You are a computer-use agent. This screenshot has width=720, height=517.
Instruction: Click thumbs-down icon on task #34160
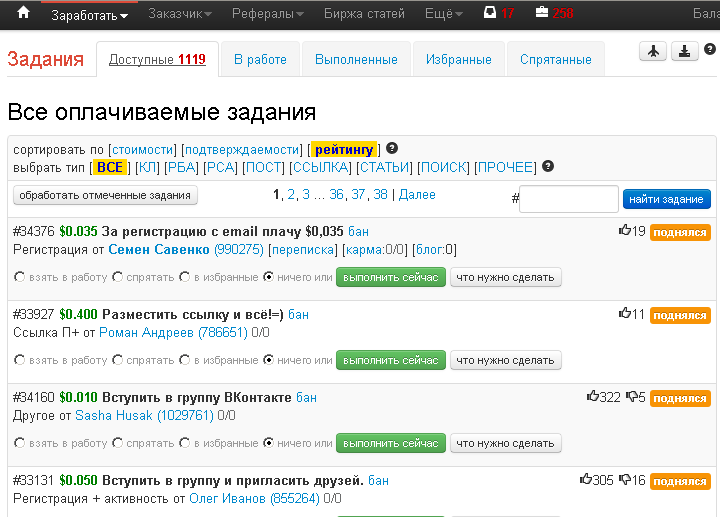[632, 396]
